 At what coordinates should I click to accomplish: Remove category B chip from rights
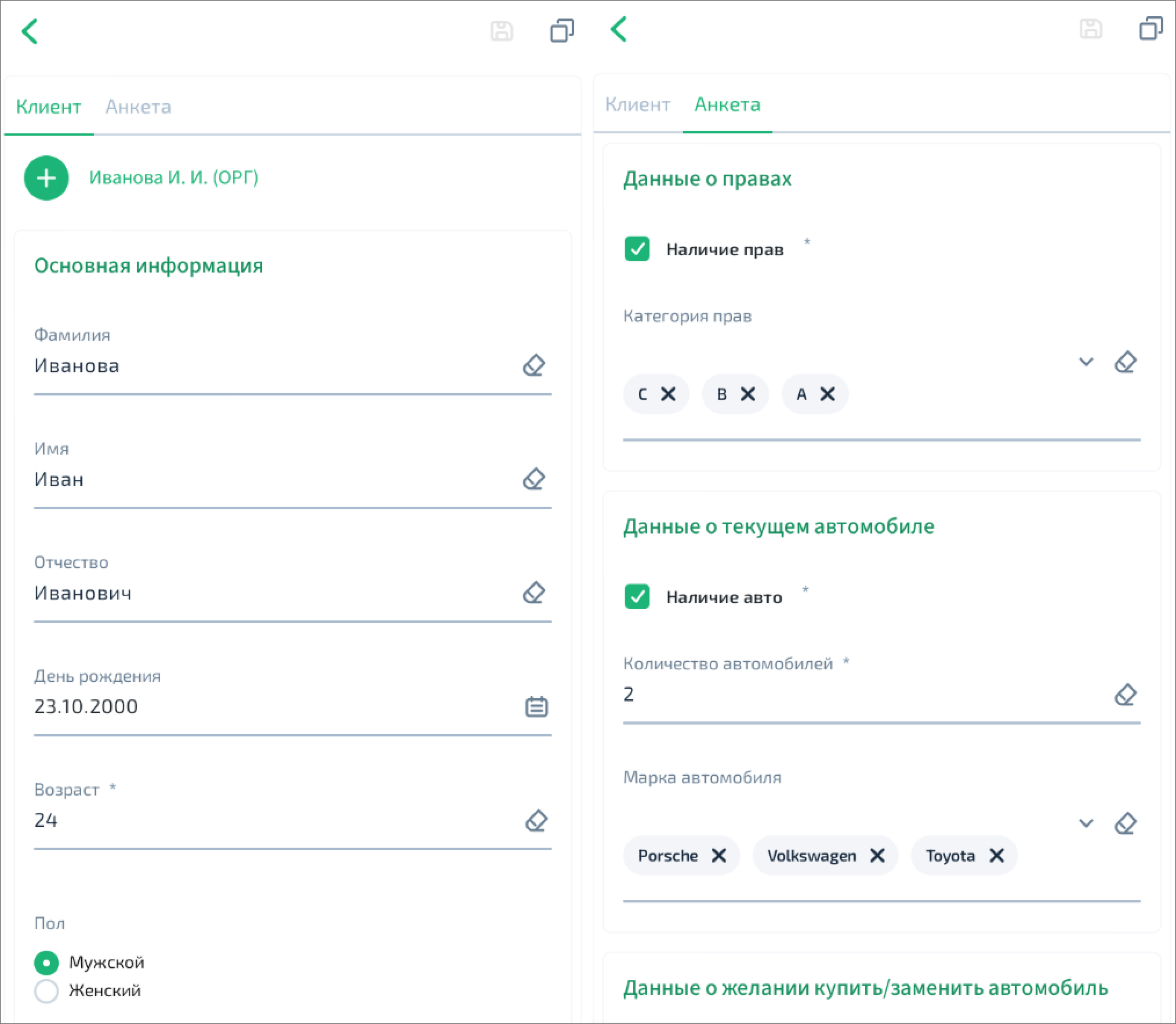click(748, 394)
